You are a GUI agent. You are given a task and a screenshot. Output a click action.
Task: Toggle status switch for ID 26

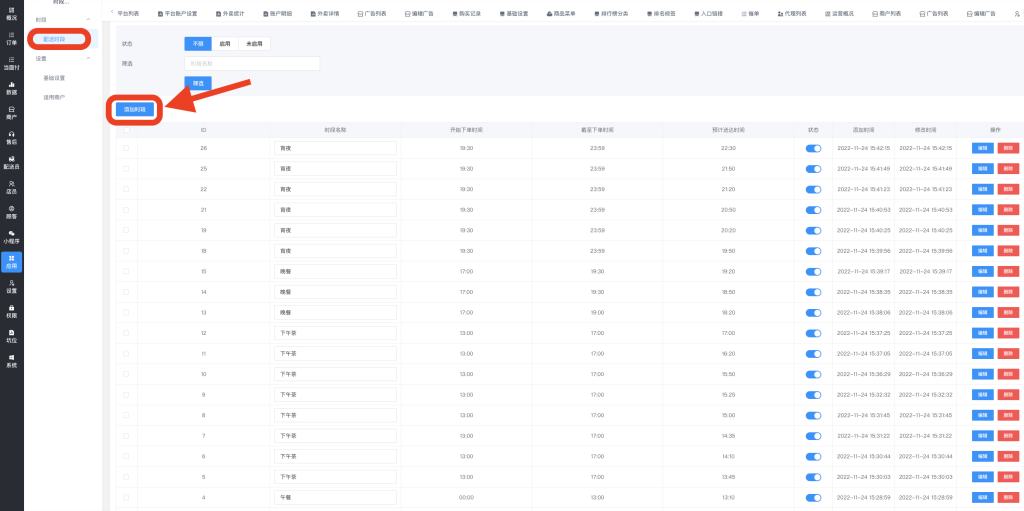click(813, 148)
